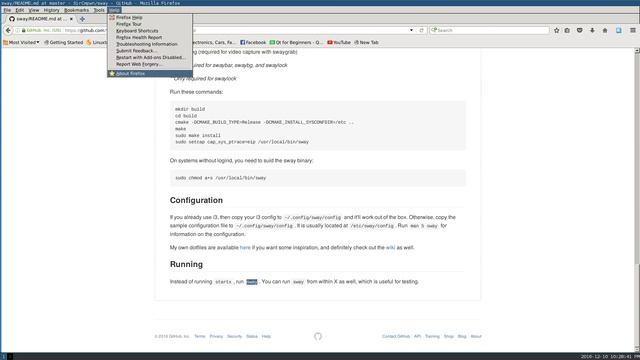Image resolution: width=640 pixels, height=360 pixels.
Task: Open the Contact GitHub footer link
Action: (x=396, y=336)
